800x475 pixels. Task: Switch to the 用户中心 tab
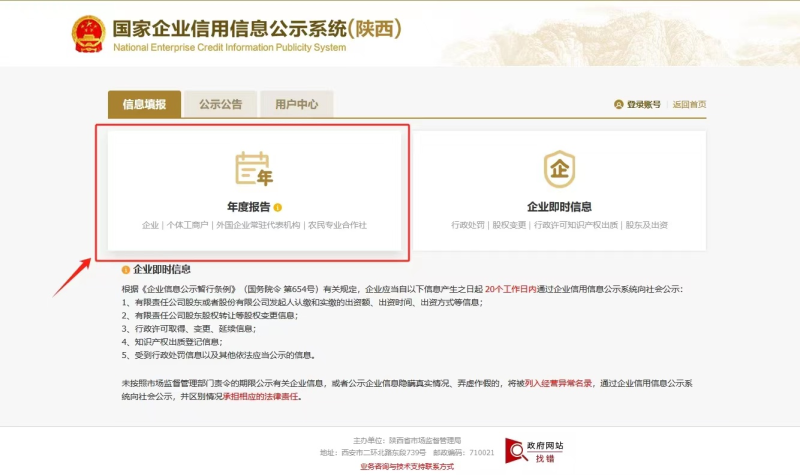pos(296,104)
